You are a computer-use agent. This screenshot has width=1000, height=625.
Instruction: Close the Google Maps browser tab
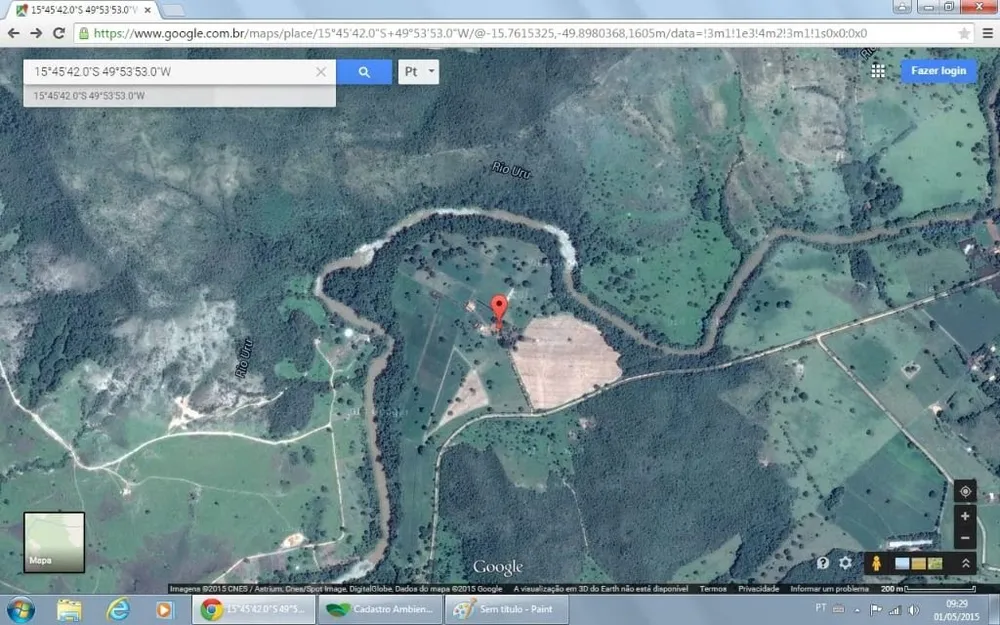(149, 10)
